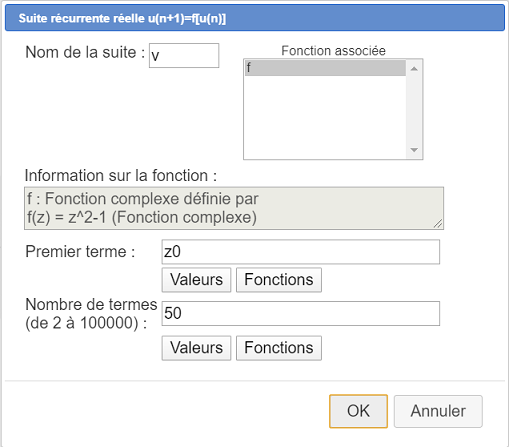The image size is (509, 447).
Task: Click the scrollbar track of the function list
Action: point(414,109)
